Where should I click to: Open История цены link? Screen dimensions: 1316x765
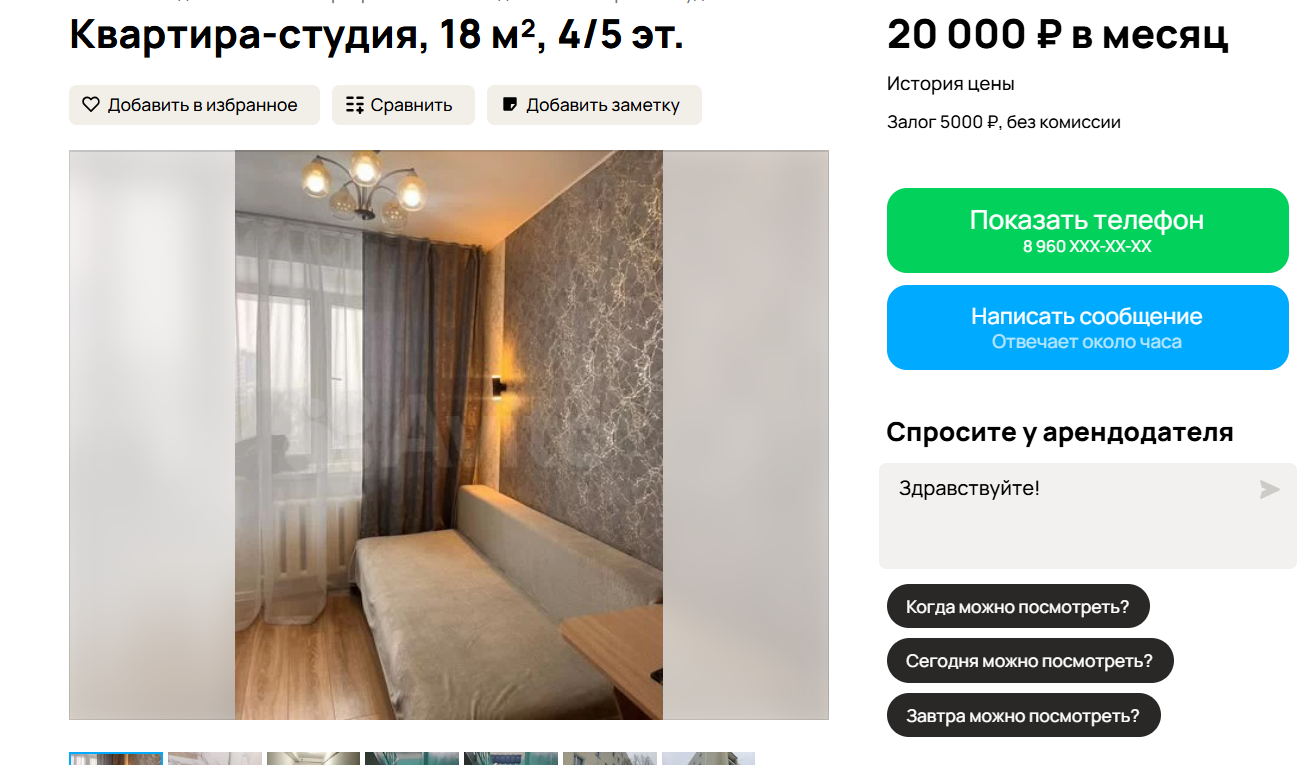[x=951, y=84]
